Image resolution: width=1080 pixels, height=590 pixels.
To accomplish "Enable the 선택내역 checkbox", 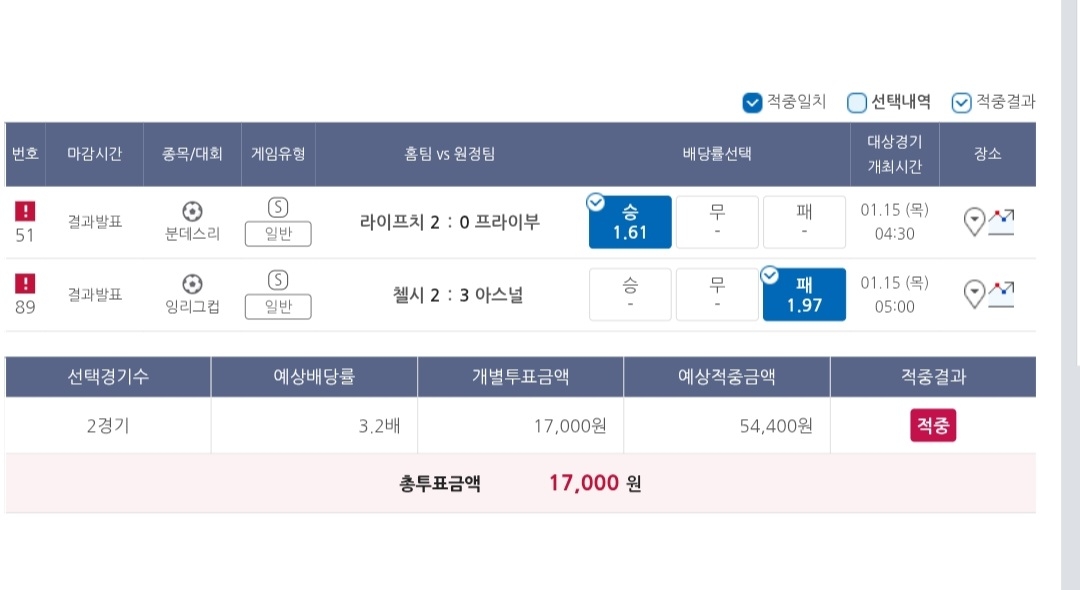I will pos(857,102).
